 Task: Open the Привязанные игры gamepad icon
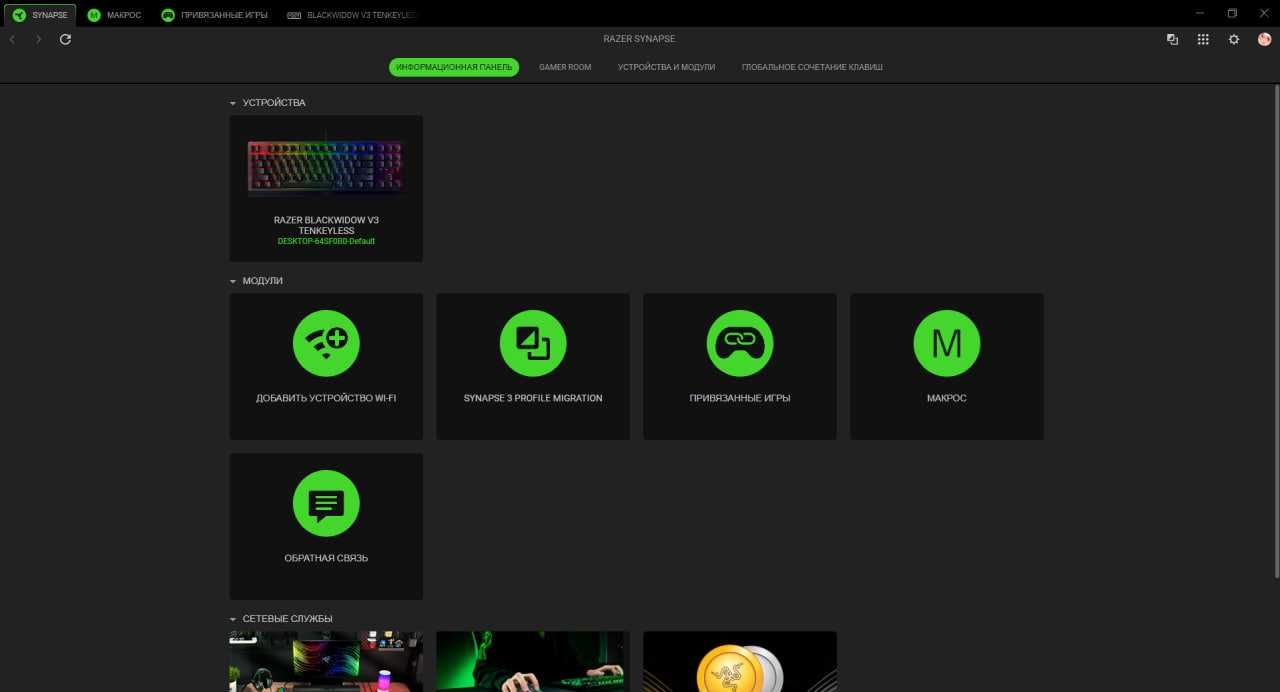[740, 343]
